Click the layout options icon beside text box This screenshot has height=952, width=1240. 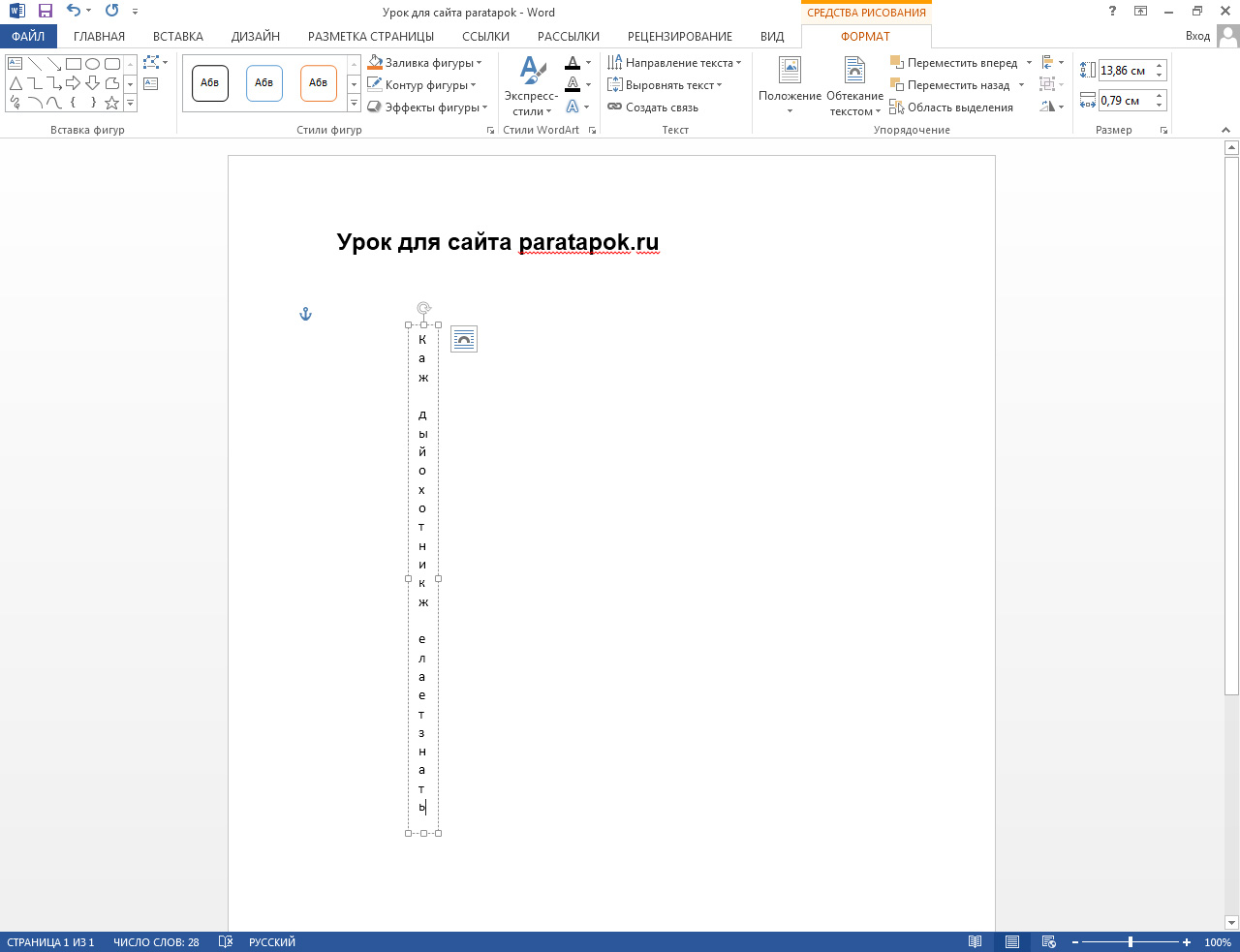pos(464,339)
